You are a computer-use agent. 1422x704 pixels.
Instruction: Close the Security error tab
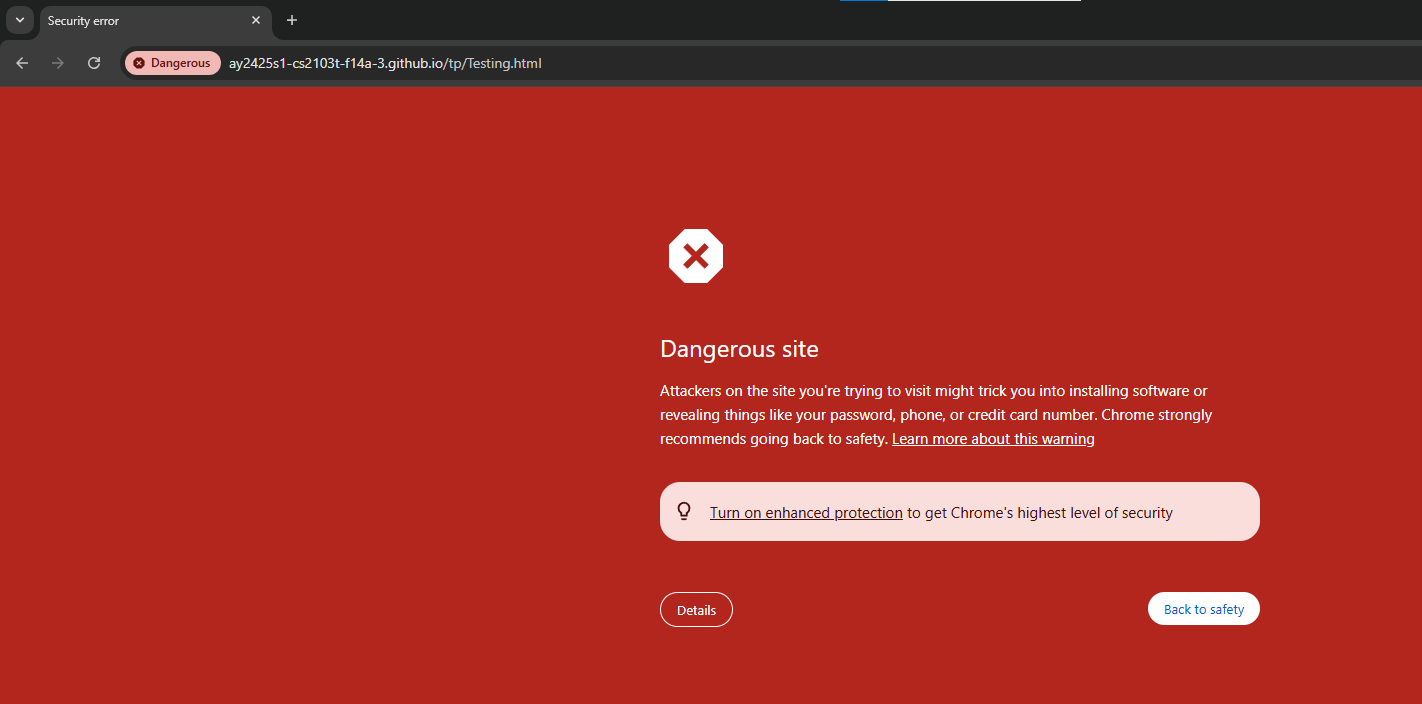[x=256, y=20]
